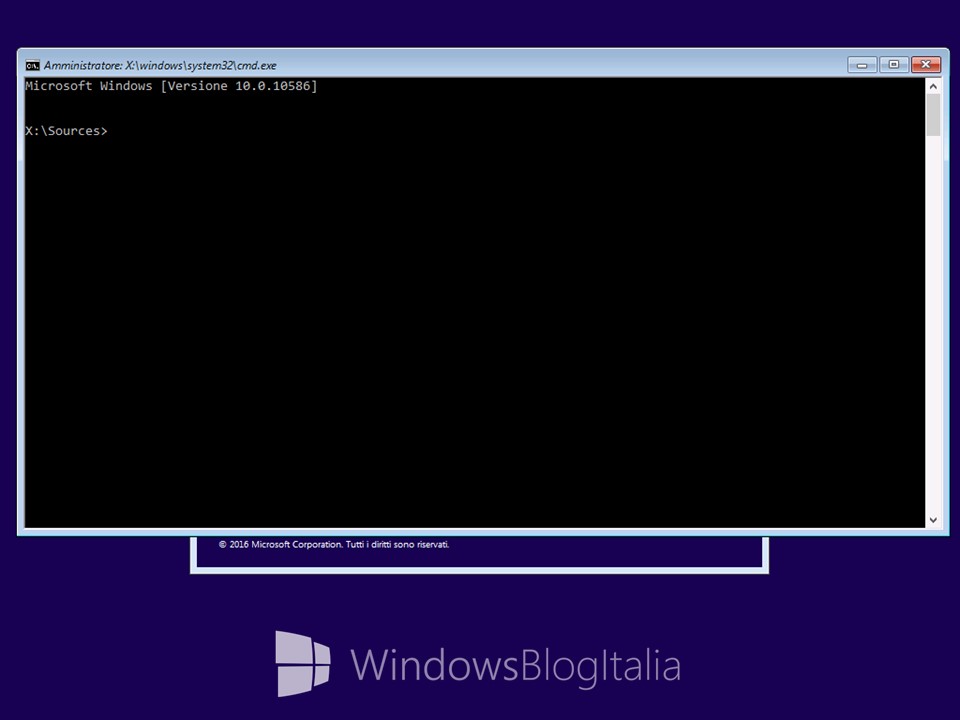Screen dimensions: 960x720
Task: Maximize the command prompt window
Action: point(894,65)
